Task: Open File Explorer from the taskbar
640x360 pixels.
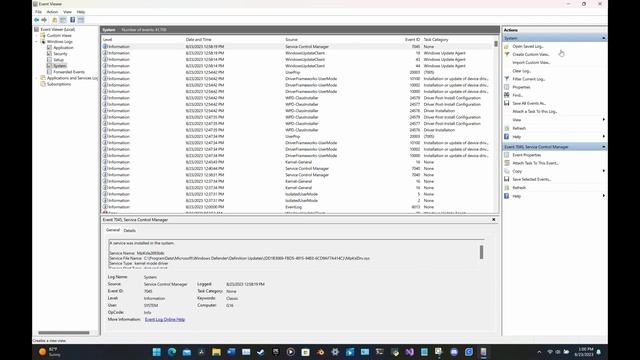Action: pos(216,352)
